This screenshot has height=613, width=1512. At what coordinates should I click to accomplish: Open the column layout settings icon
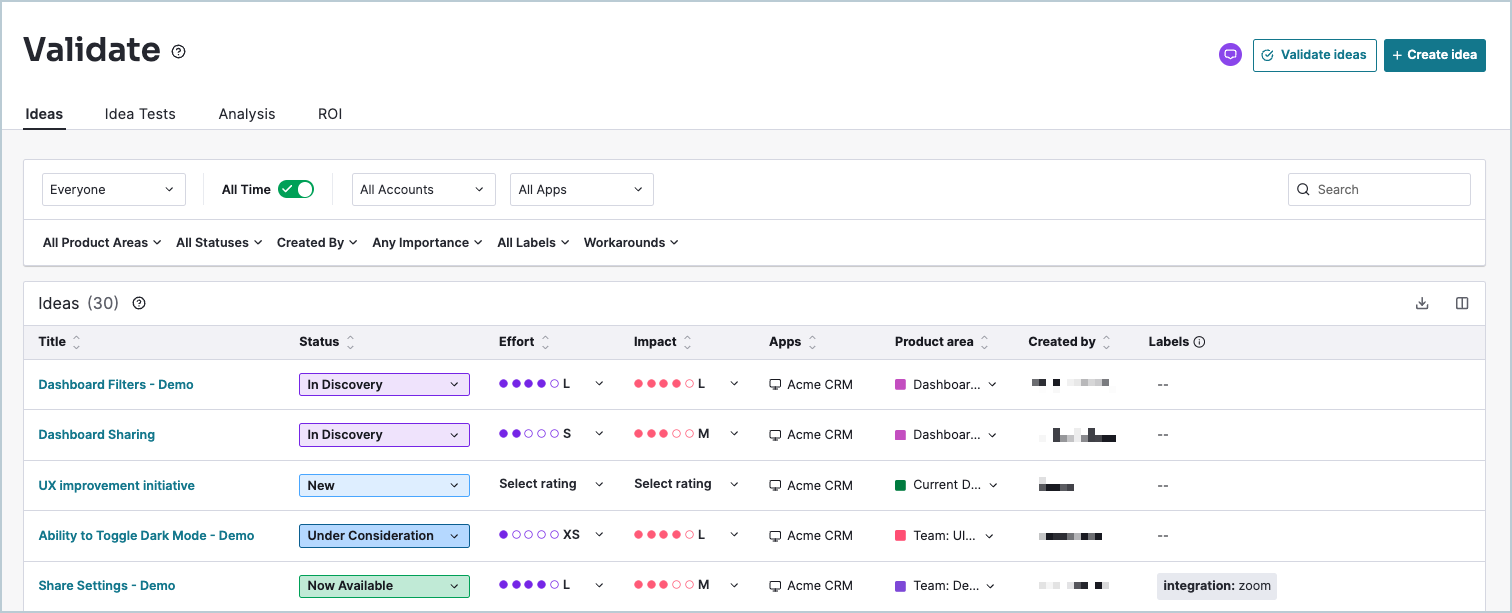pos(1462,304)
